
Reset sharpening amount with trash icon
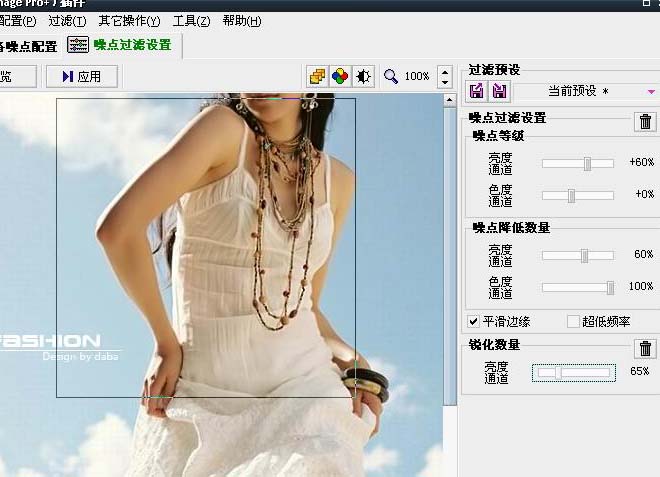tap(645, 349)
